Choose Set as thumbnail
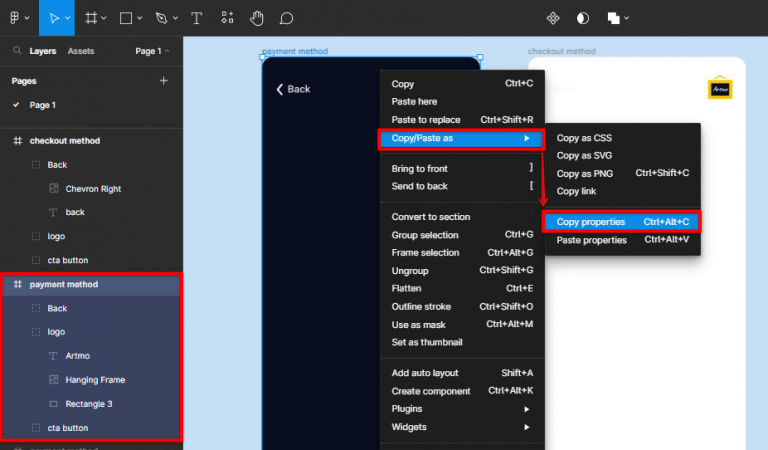Image resolution: width=768 pixels, height=450 pixels. 462,342
